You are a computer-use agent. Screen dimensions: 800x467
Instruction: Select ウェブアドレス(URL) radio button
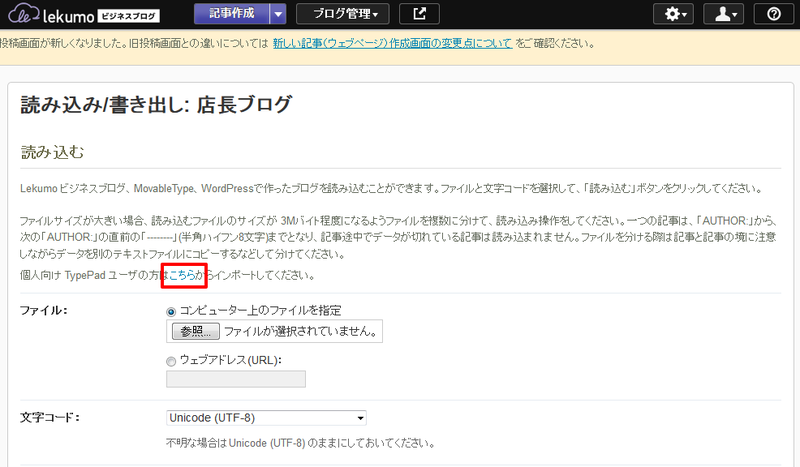point(171,361)
